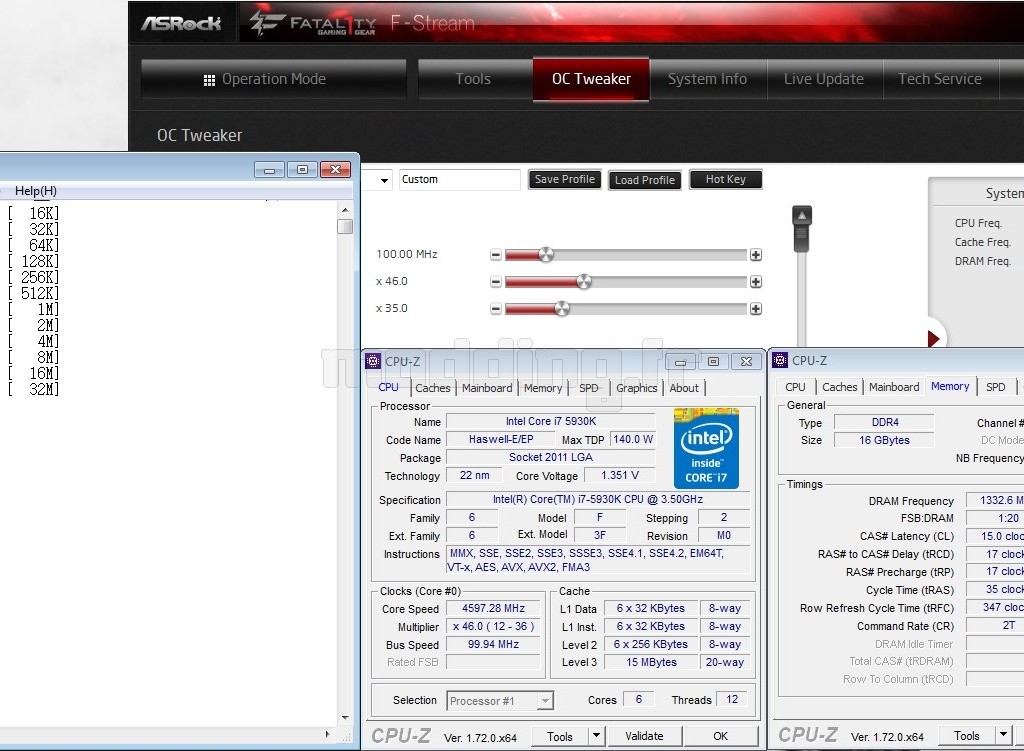Click the memory Type value DDR4

885,423
